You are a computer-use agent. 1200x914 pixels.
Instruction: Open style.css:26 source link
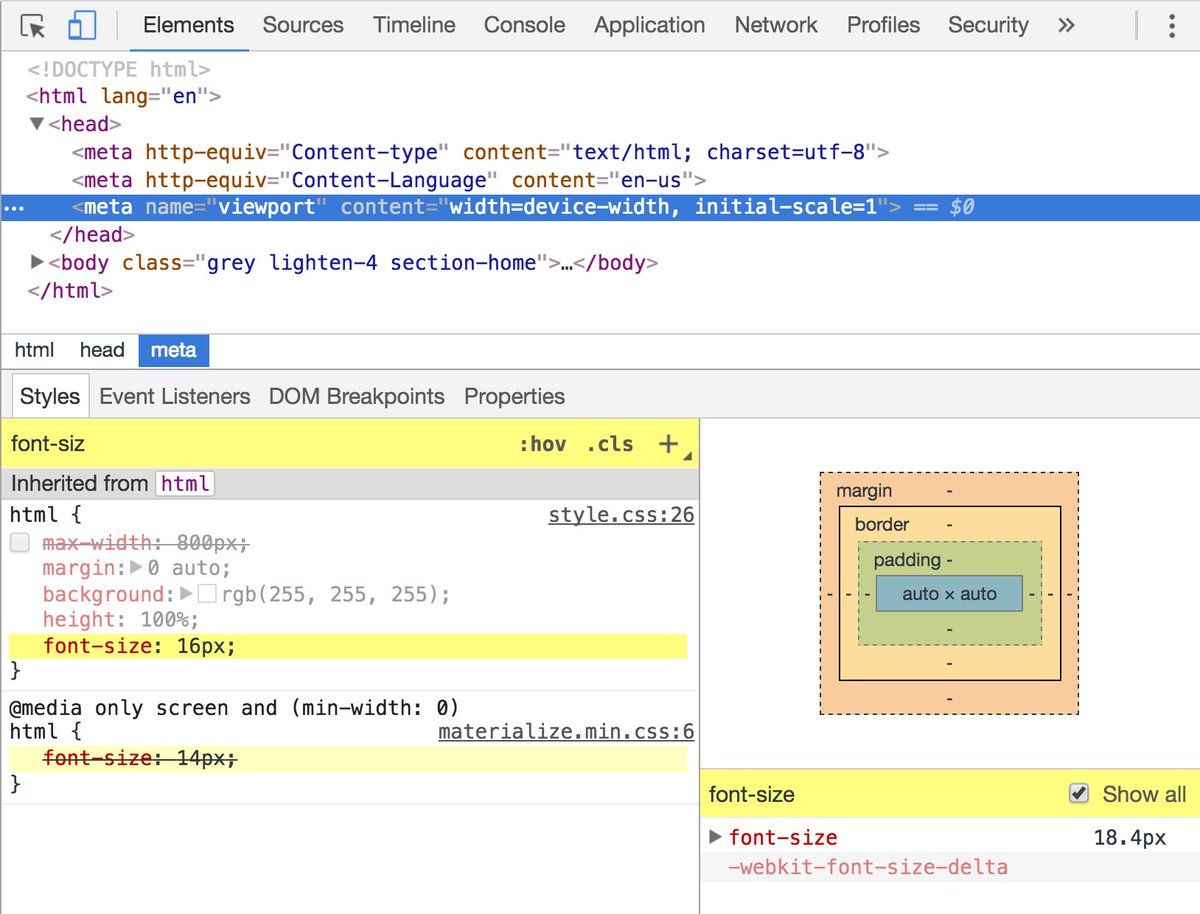click(621, 516)
